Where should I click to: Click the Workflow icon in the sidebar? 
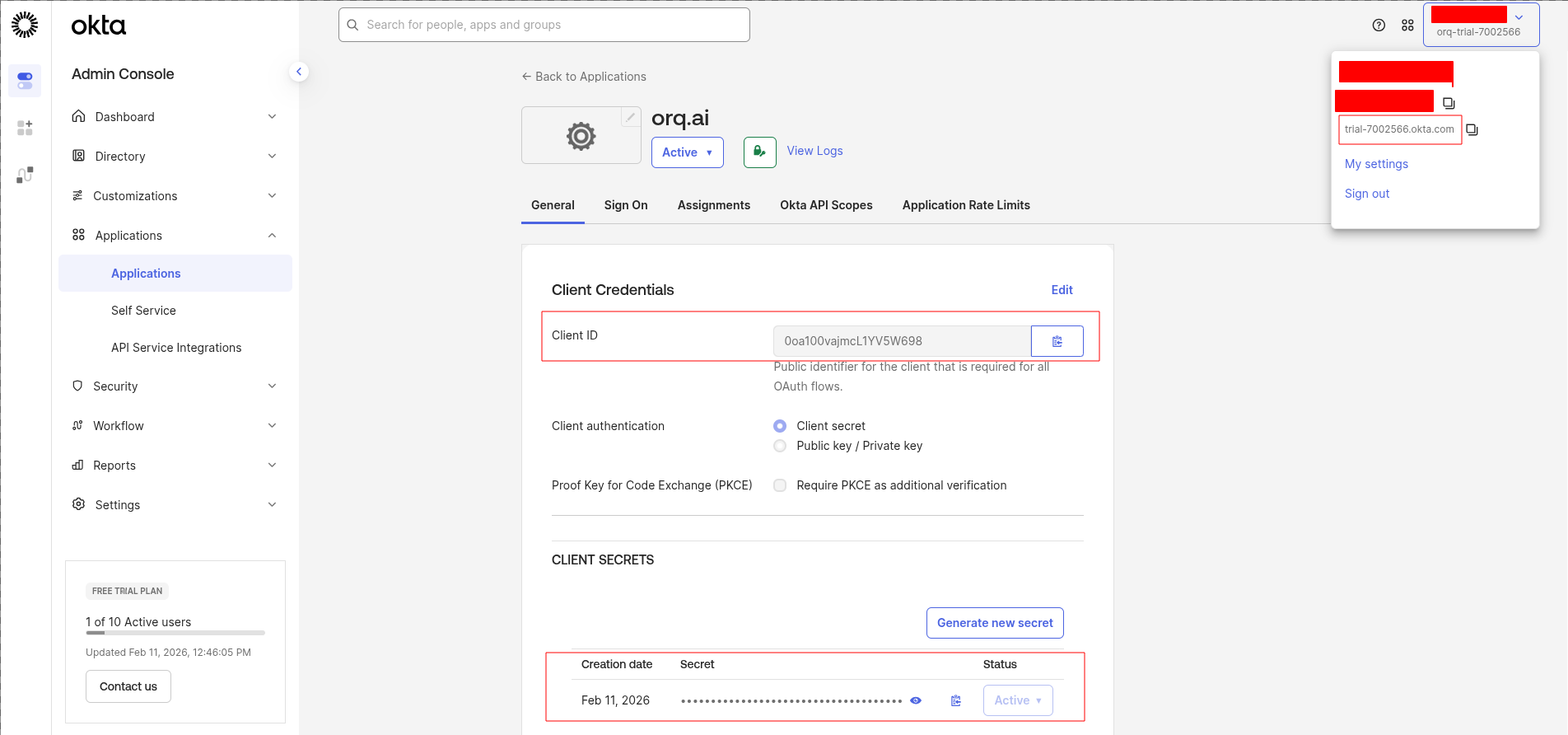point(77,425)
